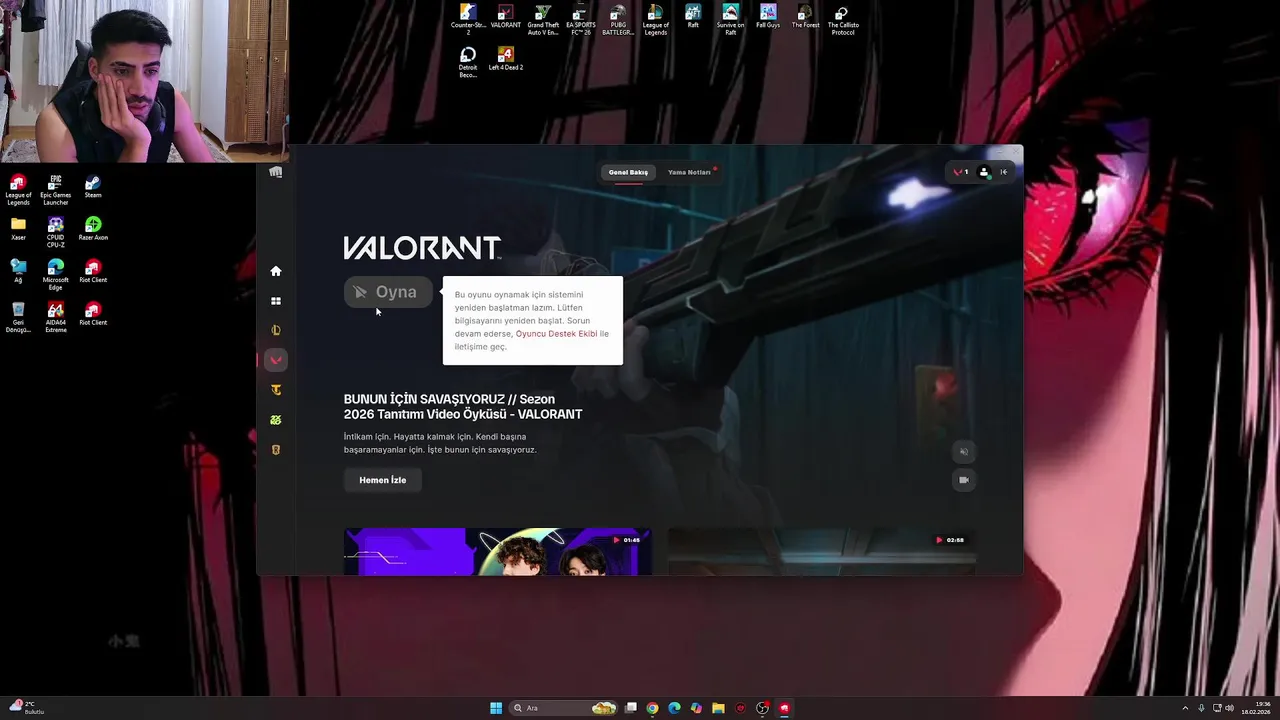Click the VALORANT logo title
1280x720 pixels.
(x=422, y=248)
